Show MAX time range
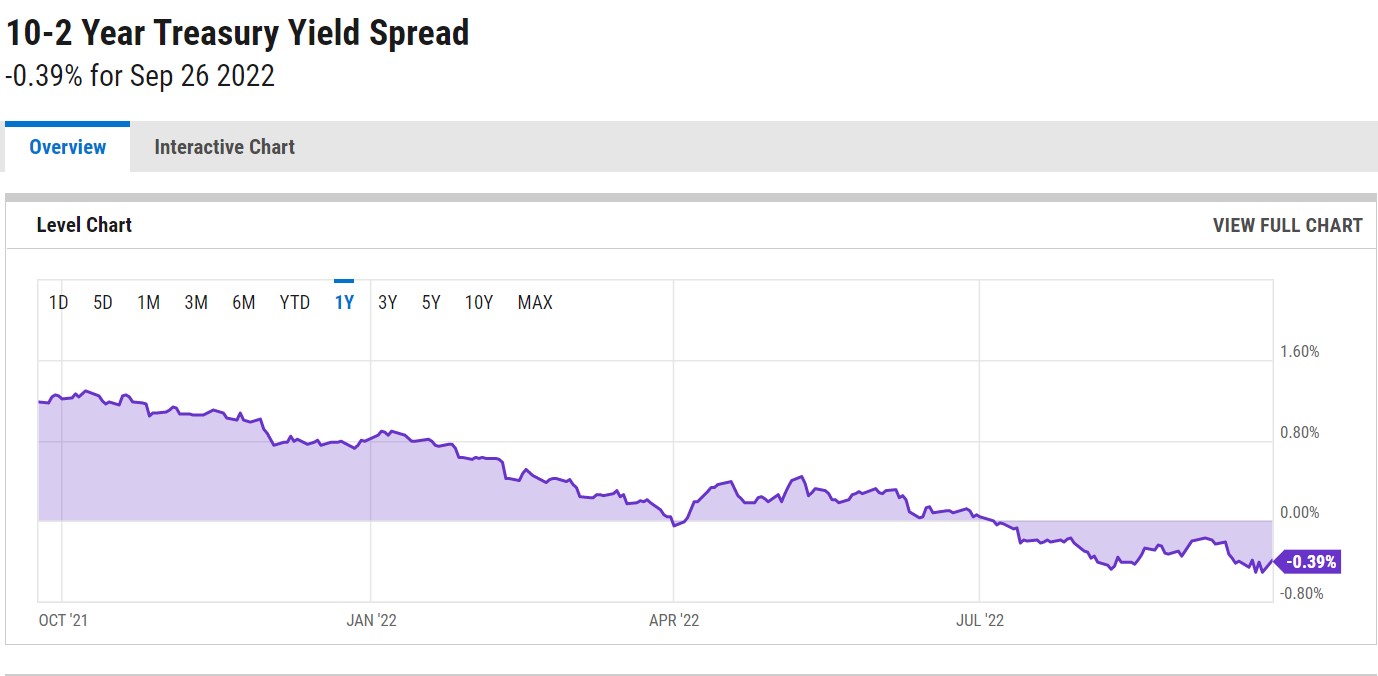This screenshot has height=676, width=1378. [x=535, y=302]
